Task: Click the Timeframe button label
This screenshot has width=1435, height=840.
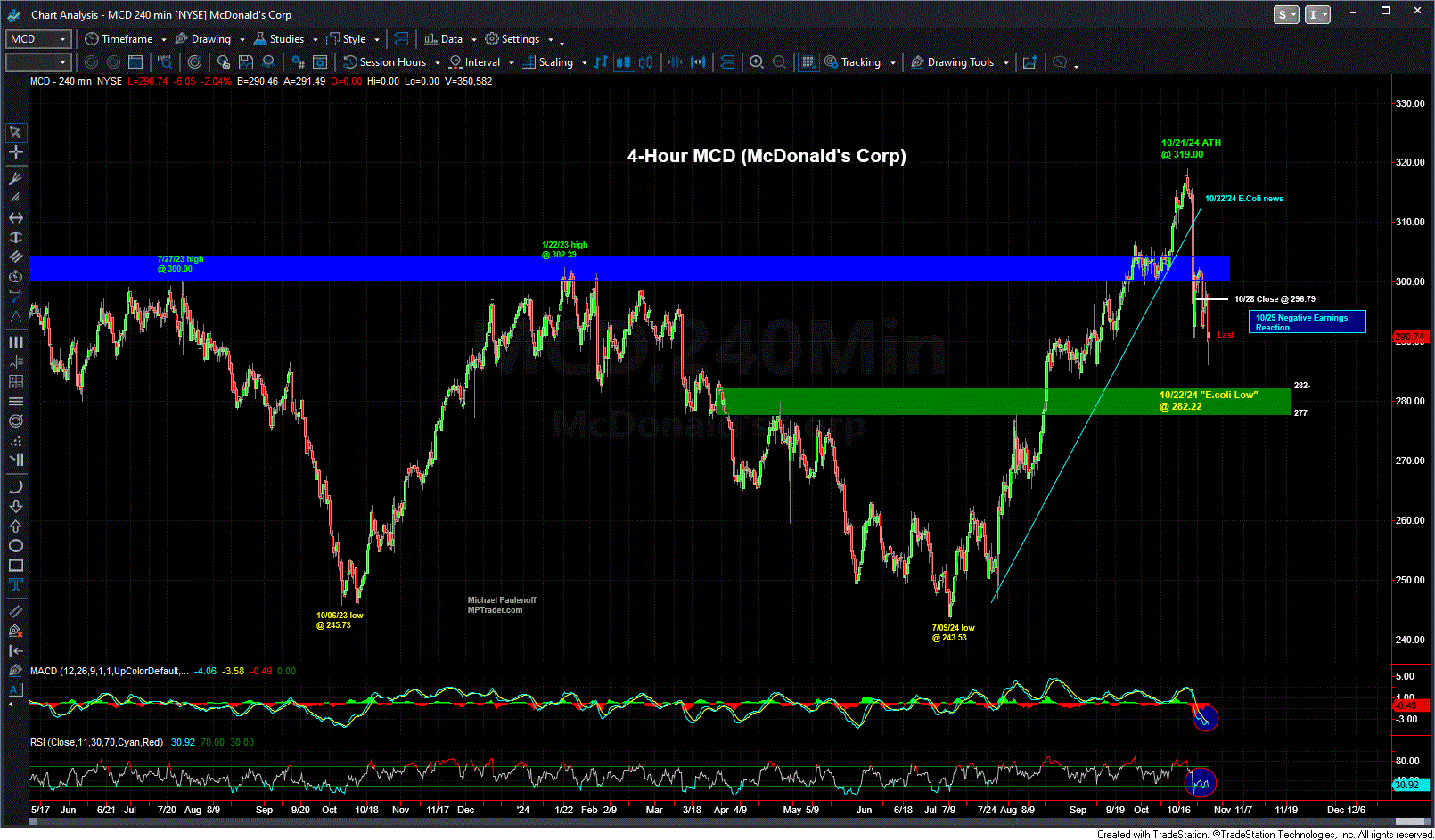Action: 127,39
